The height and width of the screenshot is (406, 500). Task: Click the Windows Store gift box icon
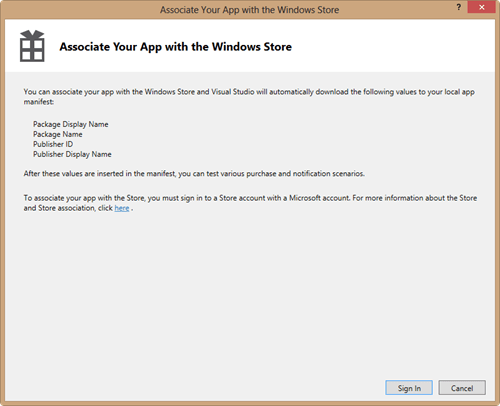(x=32, y=46)
